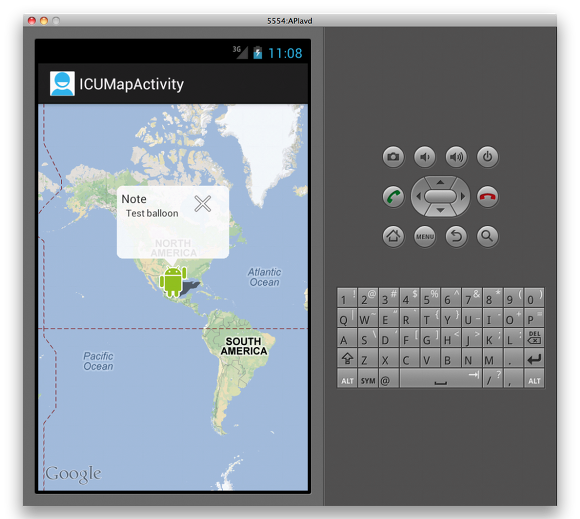Click the emulator MENU button
This screenshot has height=519, width=580.
tap(425, 236)
